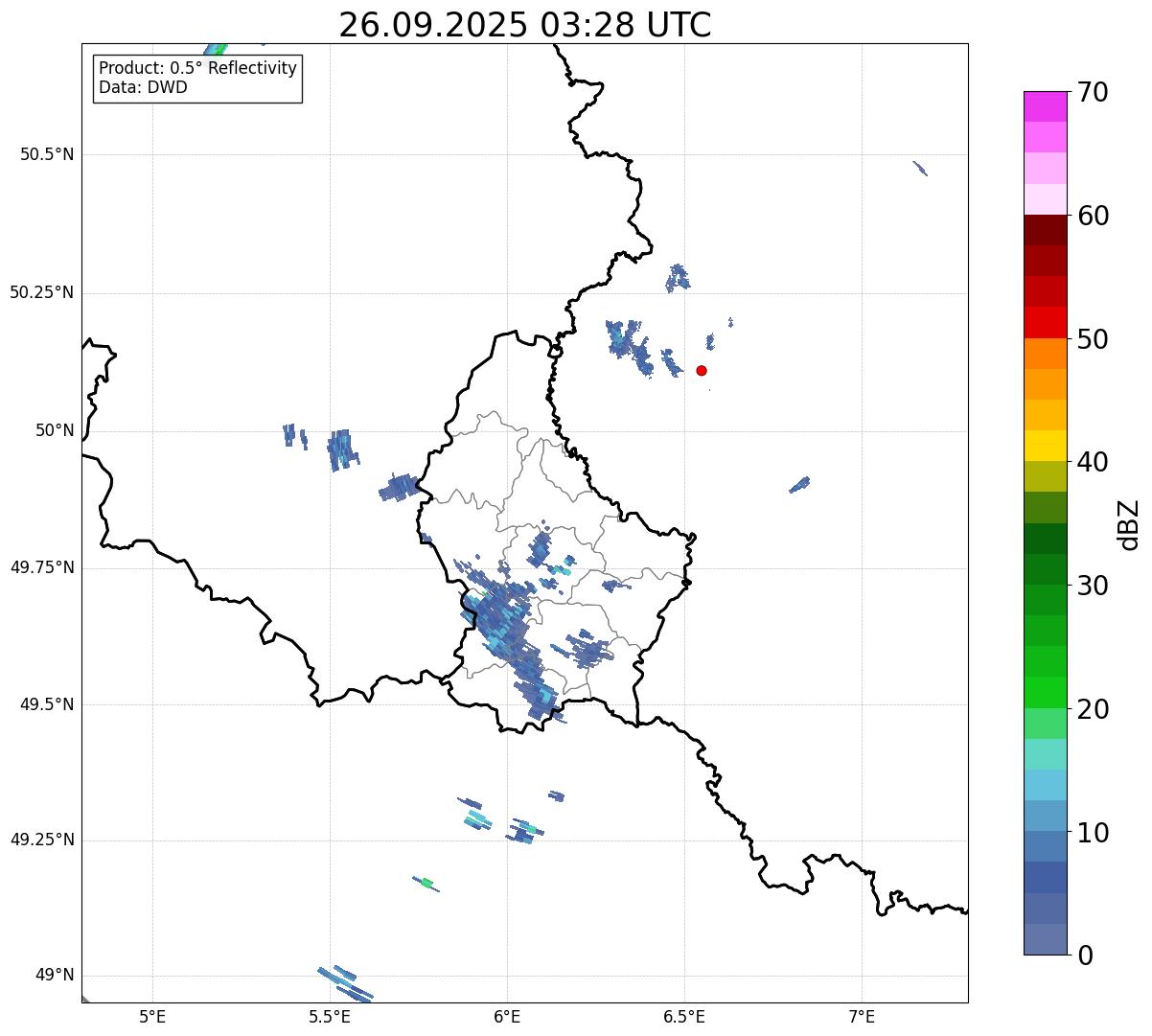
Task: Click the "Product: 0.5° Reflectivity" text
Action: pos(197,69)
